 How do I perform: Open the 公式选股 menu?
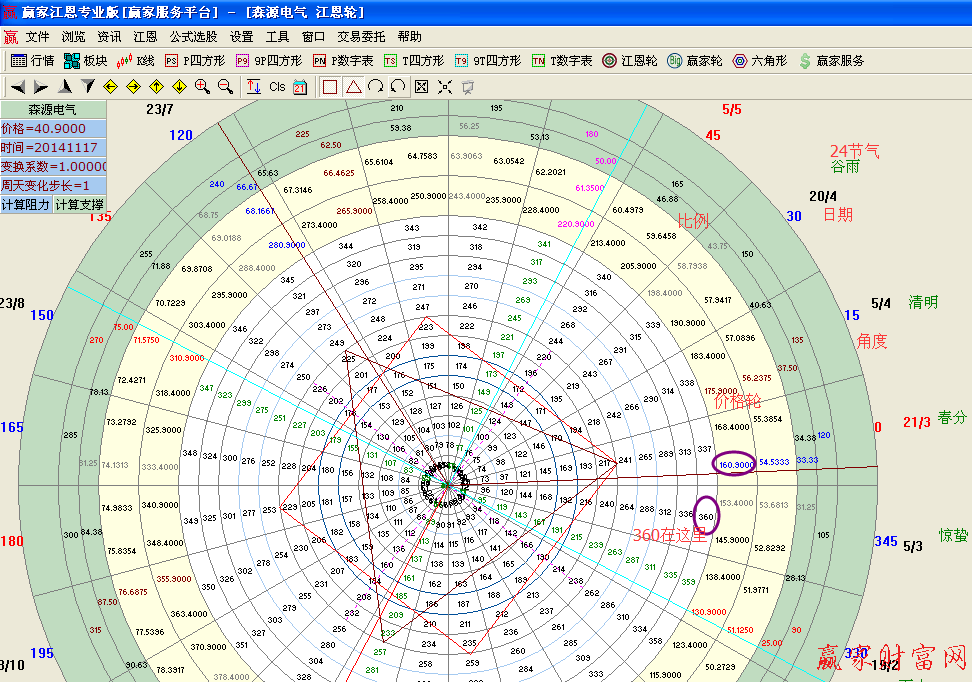(193, 36)
